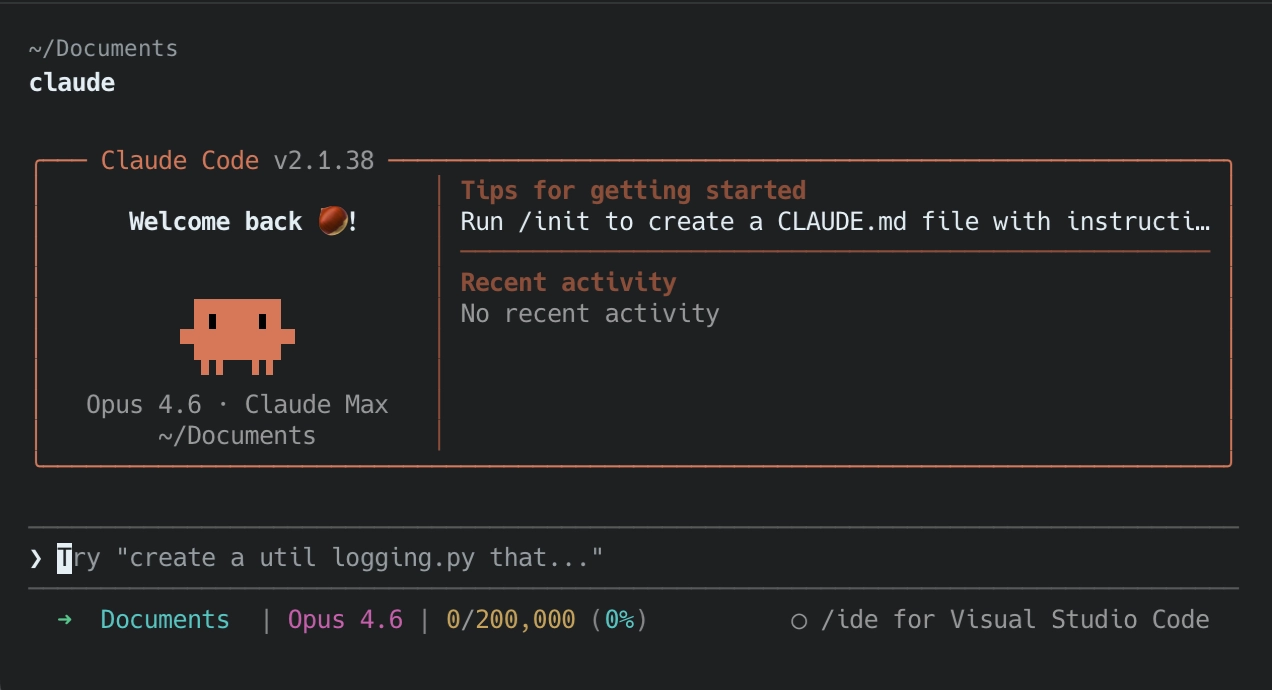
Task: Click the Documents folder name in status line
Action: click(165, 620)
